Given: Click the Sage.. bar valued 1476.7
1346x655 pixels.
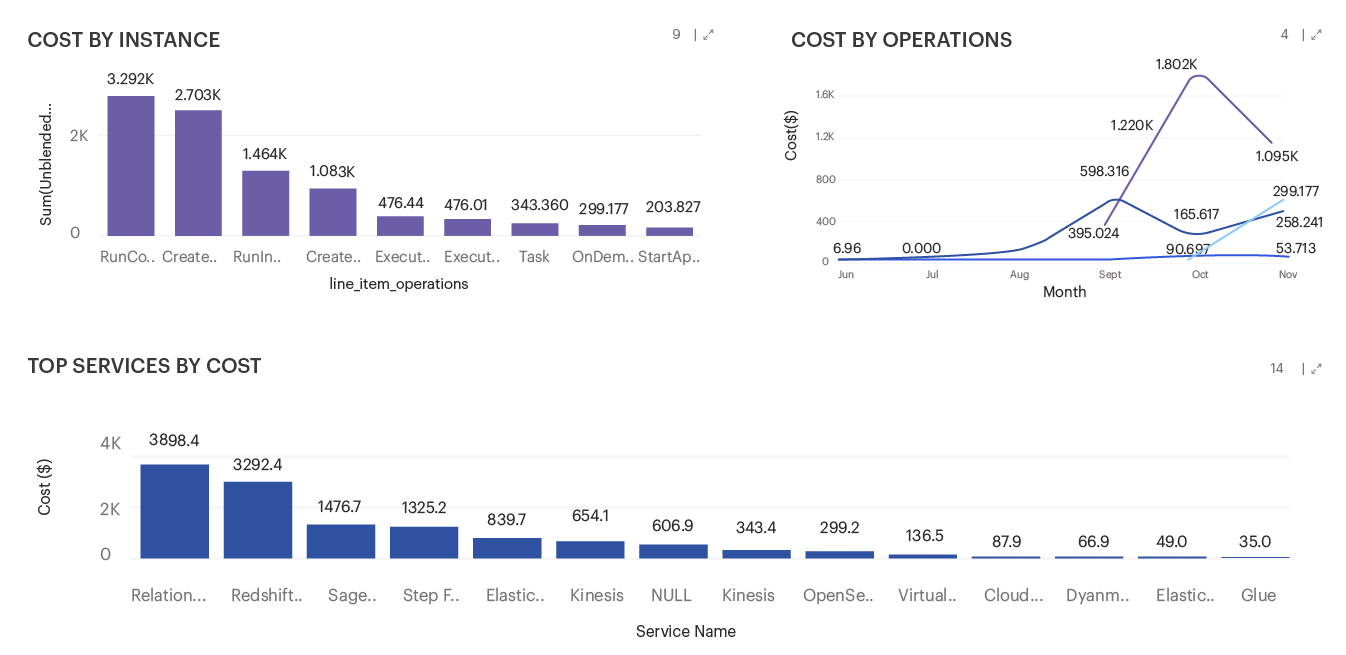Looking at the screenshot, I should (x=341, y=541).
